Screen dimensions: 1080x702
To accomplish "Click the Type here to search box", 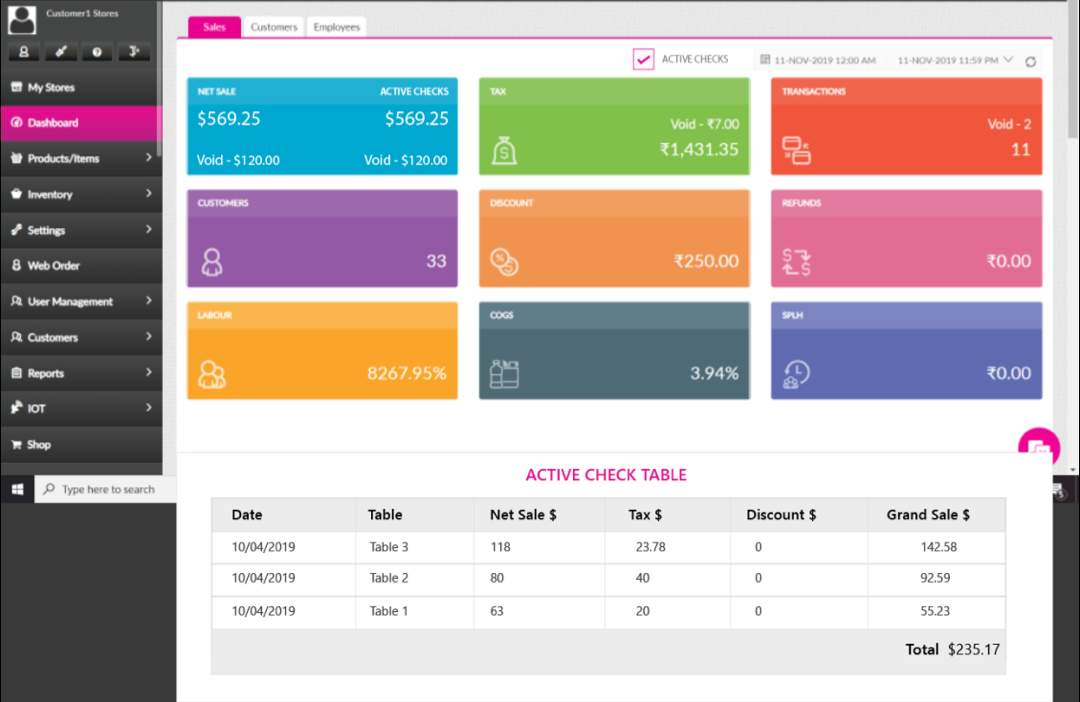I will [x=105, y=489].
